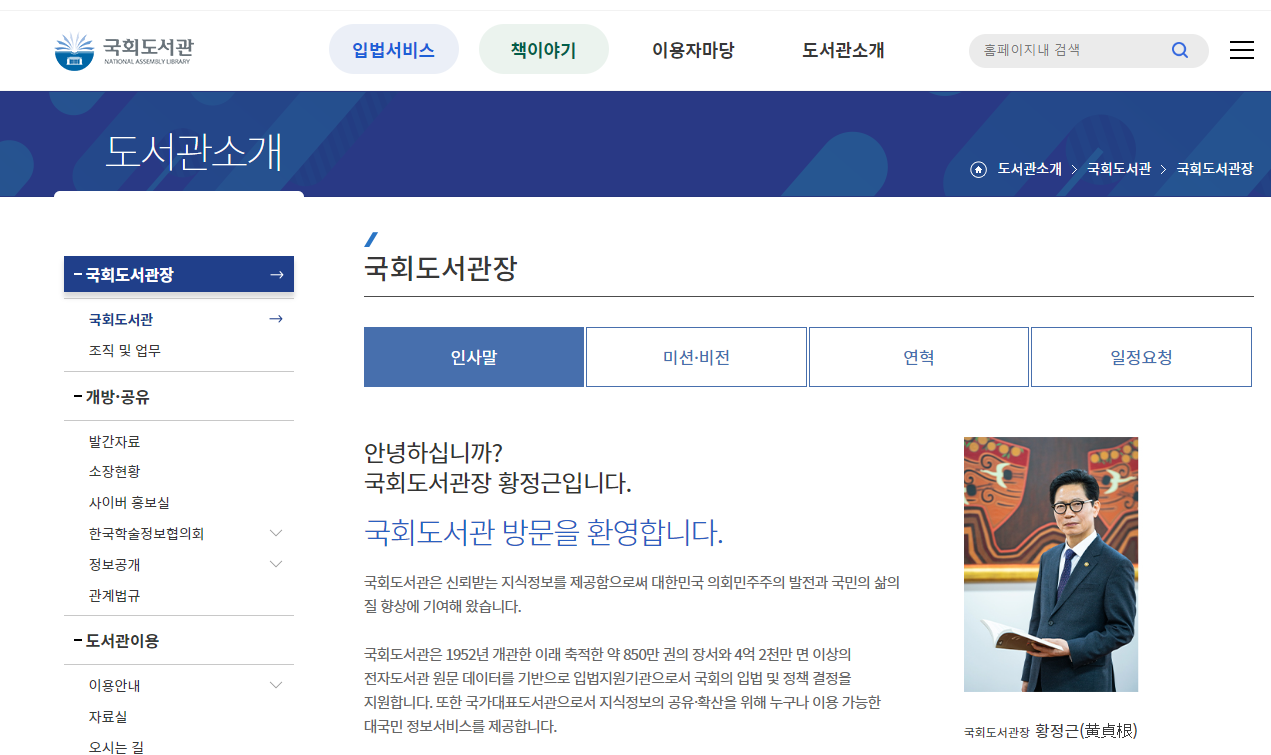
Task: Open 소장현황 in sidebar
Action: point(114,471)
